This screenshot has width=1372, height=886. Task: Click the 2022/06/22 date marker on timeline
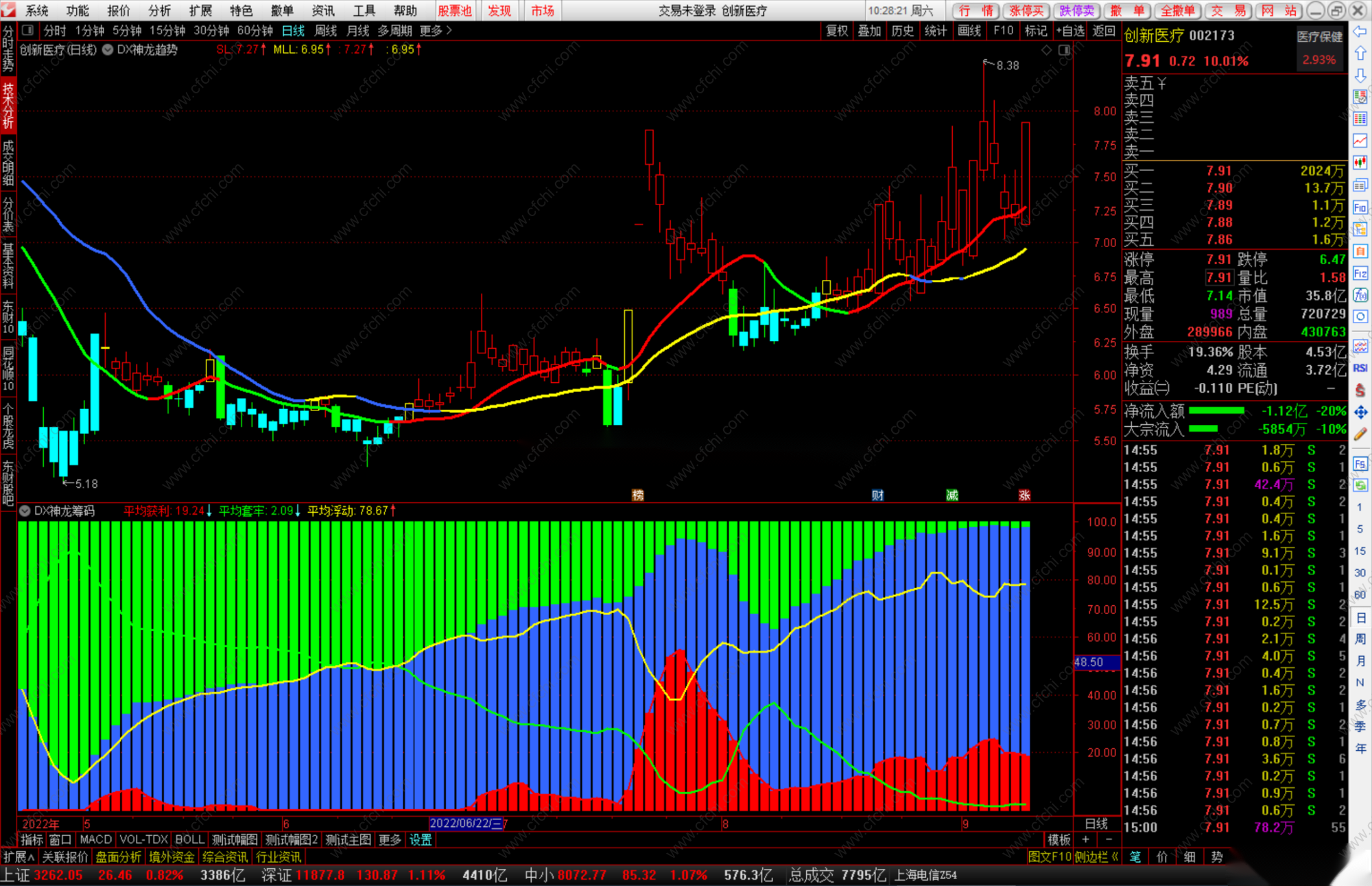pyautogui.click(x=466, y=824)
